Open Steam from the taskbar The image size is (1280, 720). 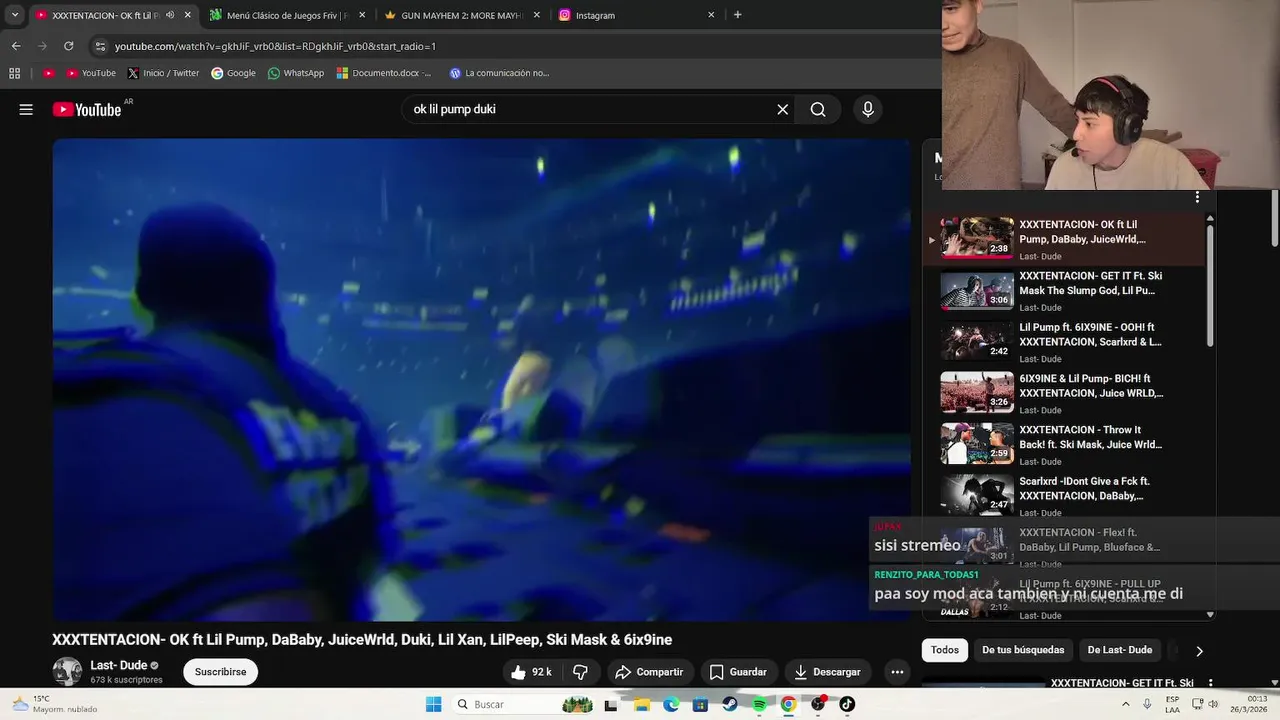click(x=730, y=704)
